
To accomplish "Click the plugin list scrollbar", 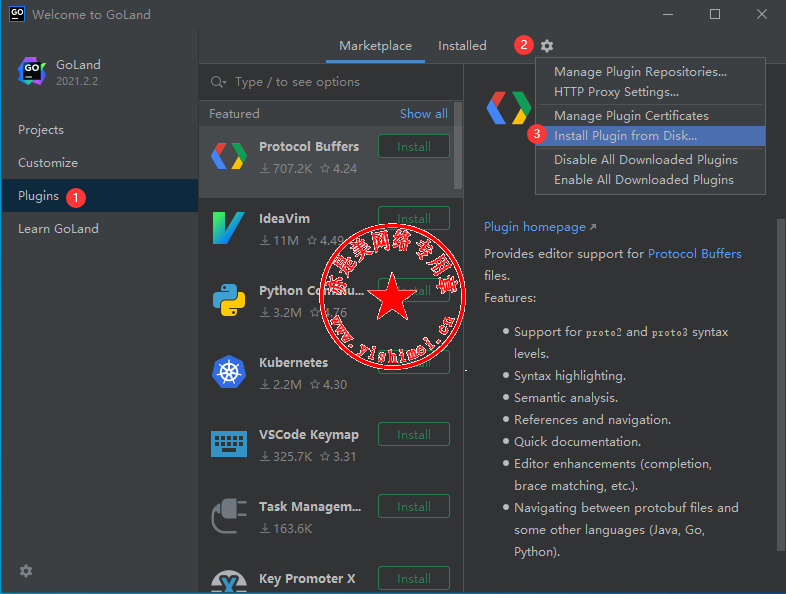I will tap(458, 145).
